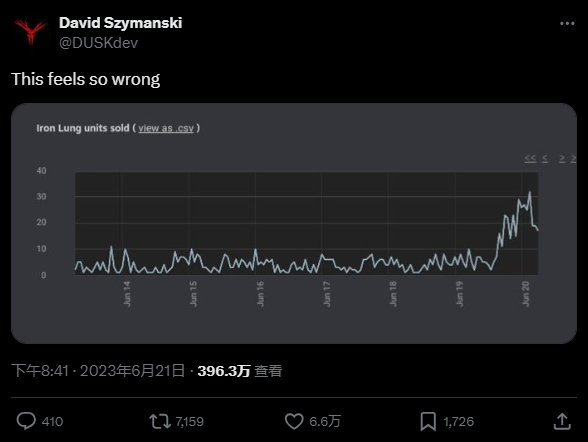This screenshot has height=442, width=588.
Task: Click the 396.3万 view count
Action: coord(224,371)
